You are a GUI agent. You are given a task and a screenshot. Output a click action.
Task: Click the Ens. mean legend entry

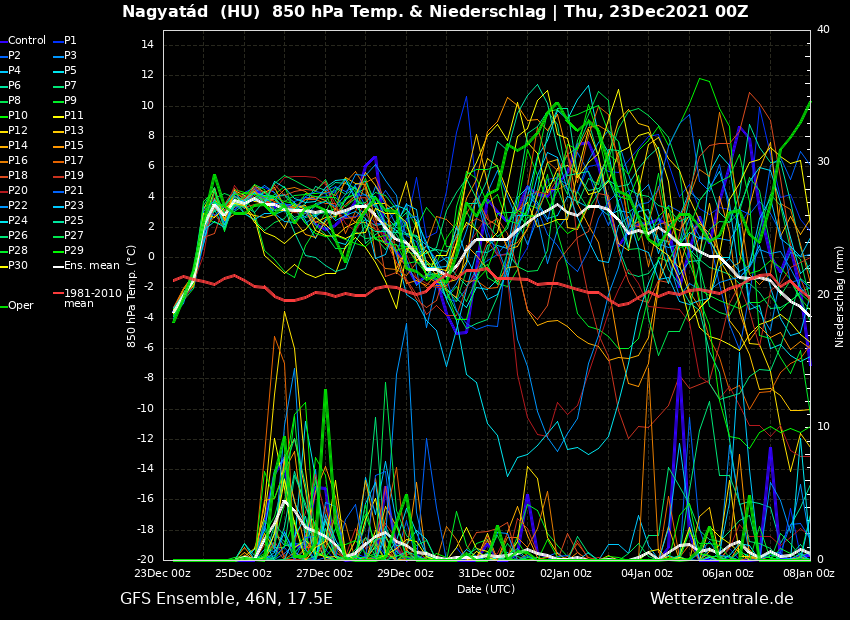[x=91, y=266]
